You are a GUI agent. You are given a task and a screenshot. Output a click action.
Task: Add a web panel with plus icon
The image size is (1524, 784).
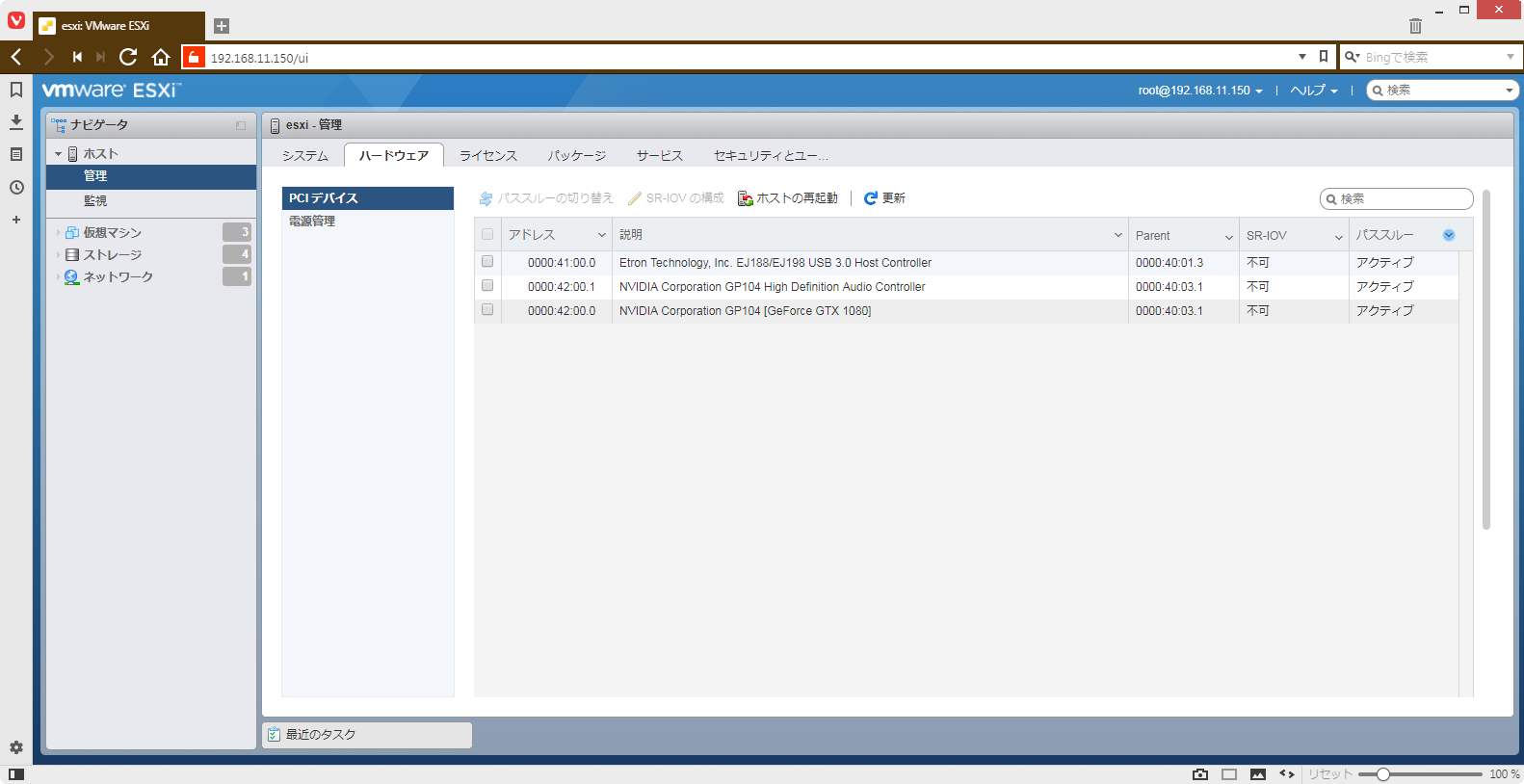(16, 220)
